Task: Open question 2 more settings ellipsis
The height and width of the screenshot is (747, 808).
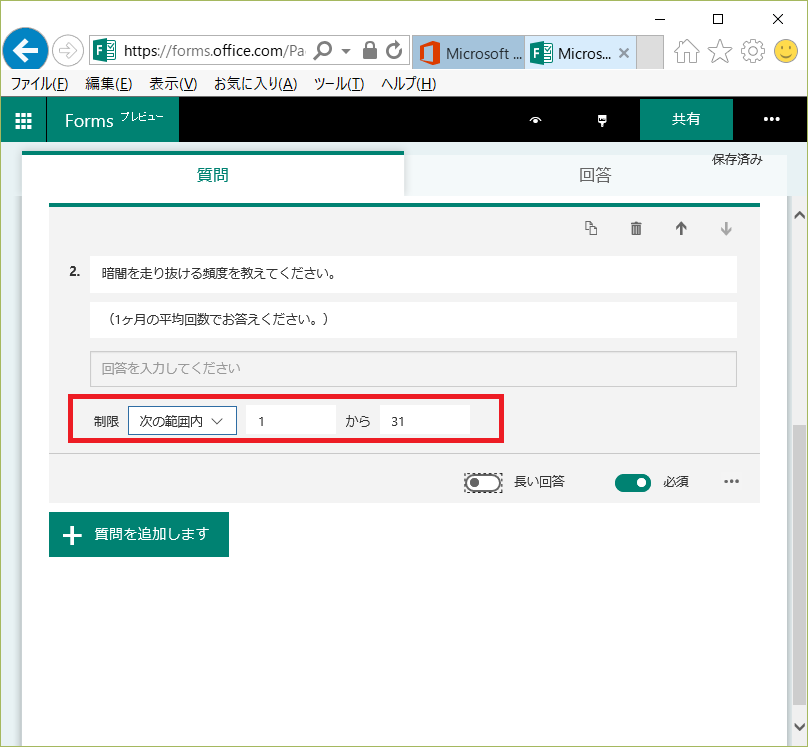Action: point(731,481)
